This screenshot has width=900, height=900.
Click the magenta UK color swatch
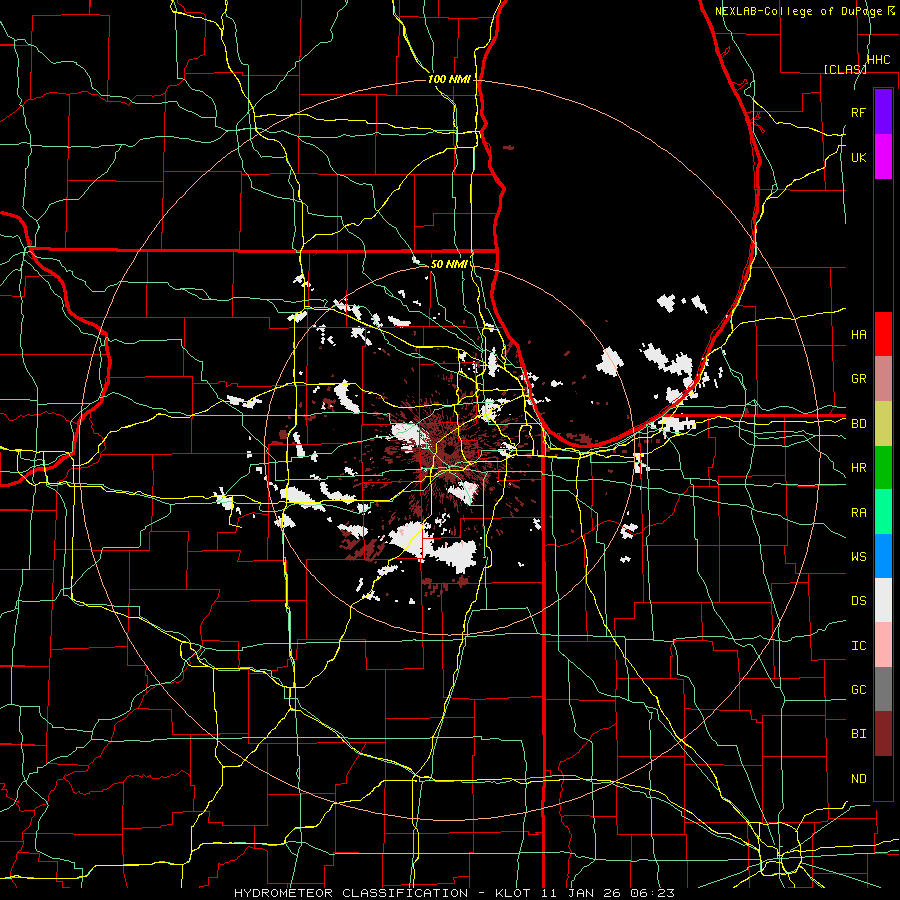pyautogui.click(x=883, y=157)
